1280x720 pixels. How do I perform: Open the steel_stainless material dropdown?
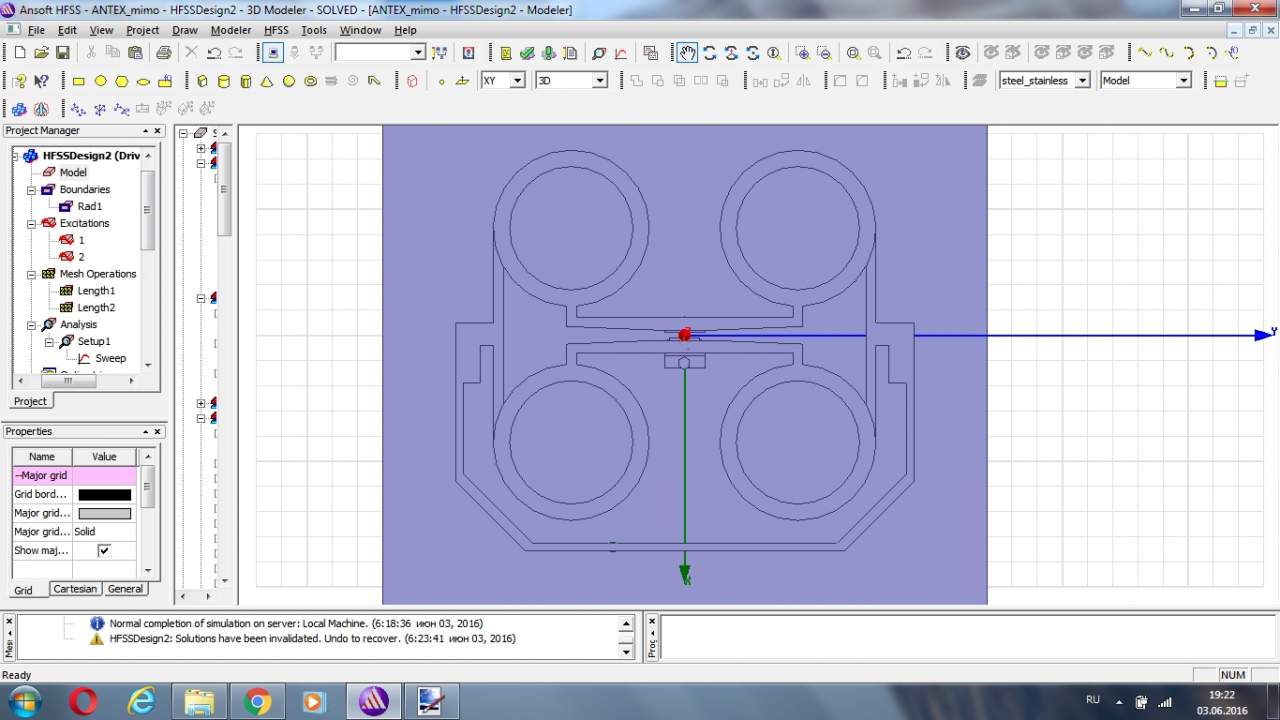1082,81
